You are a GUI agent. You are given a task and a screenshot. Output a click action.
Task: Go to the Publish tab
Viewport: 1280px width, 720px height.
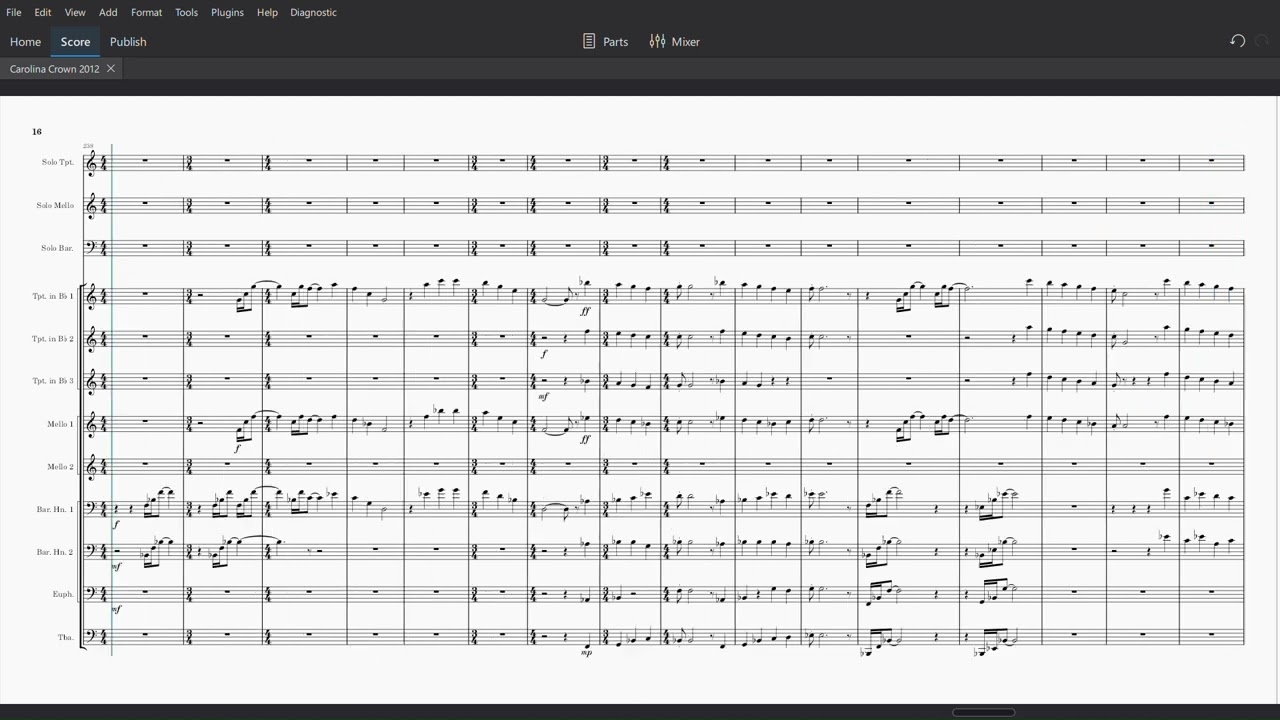pyautogui.click(x=128, y=42)
